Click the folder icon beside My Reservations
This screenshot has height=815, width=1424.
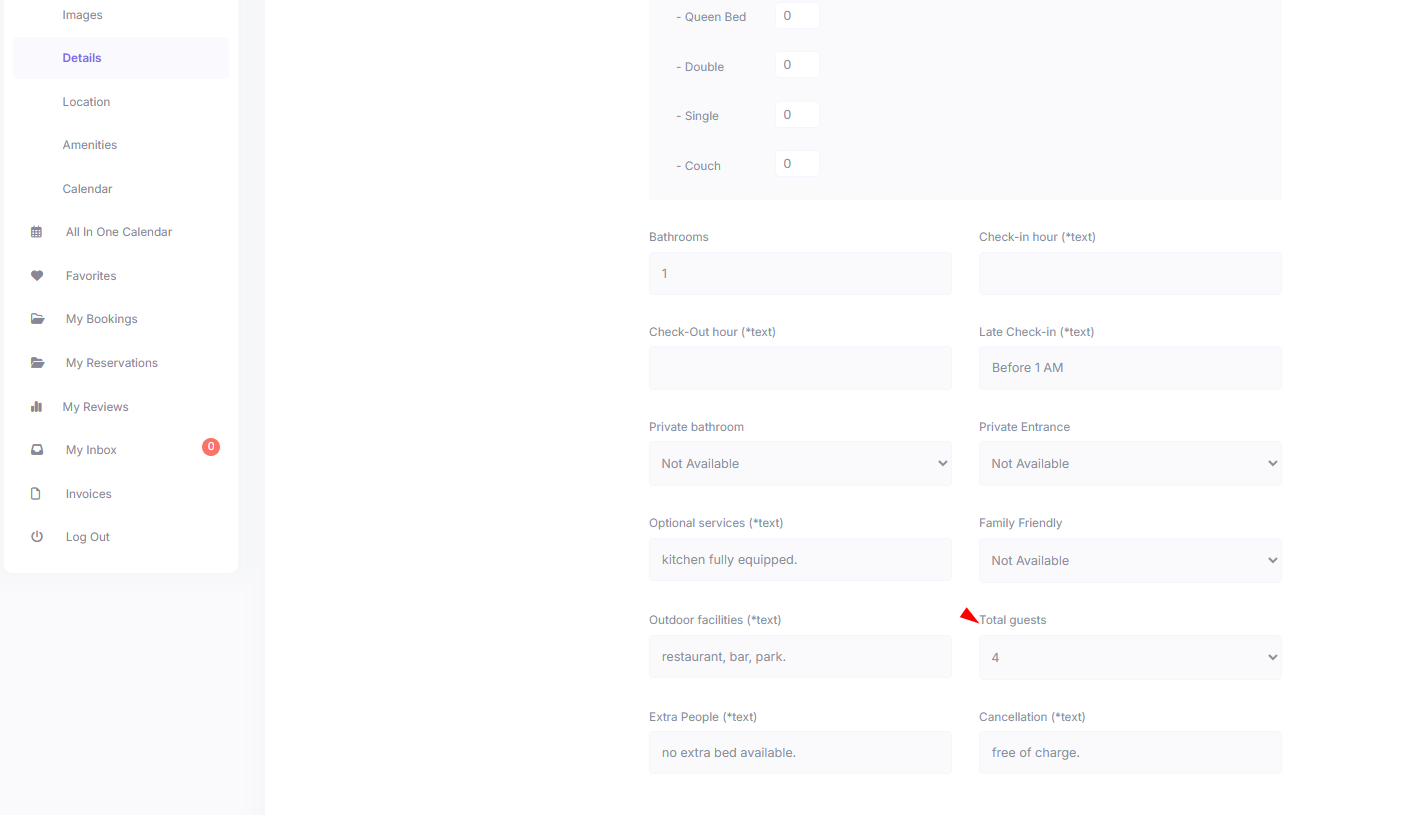pos(37,363)
